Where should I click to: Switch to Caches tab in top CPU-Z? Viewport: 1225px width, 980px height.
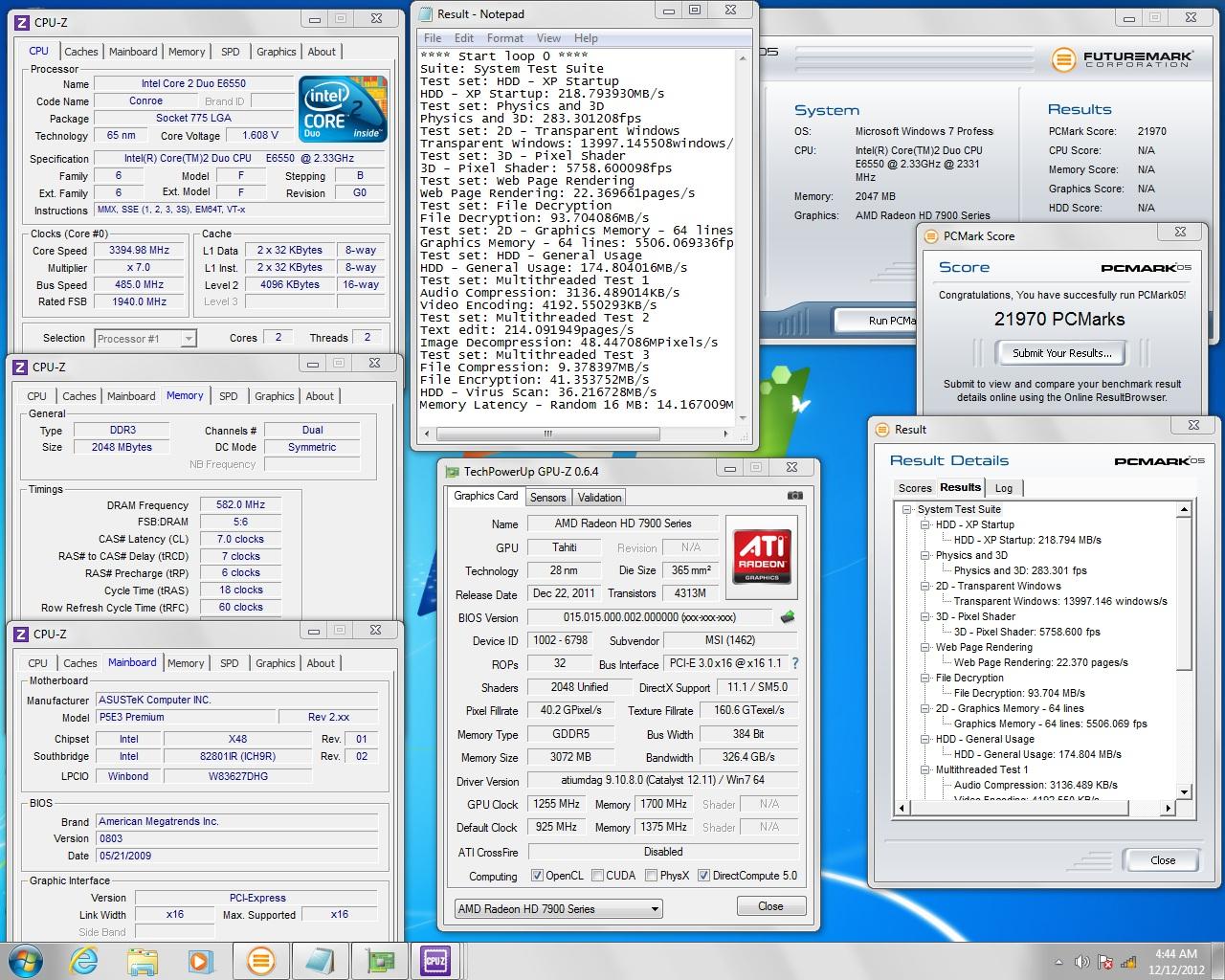80,52
